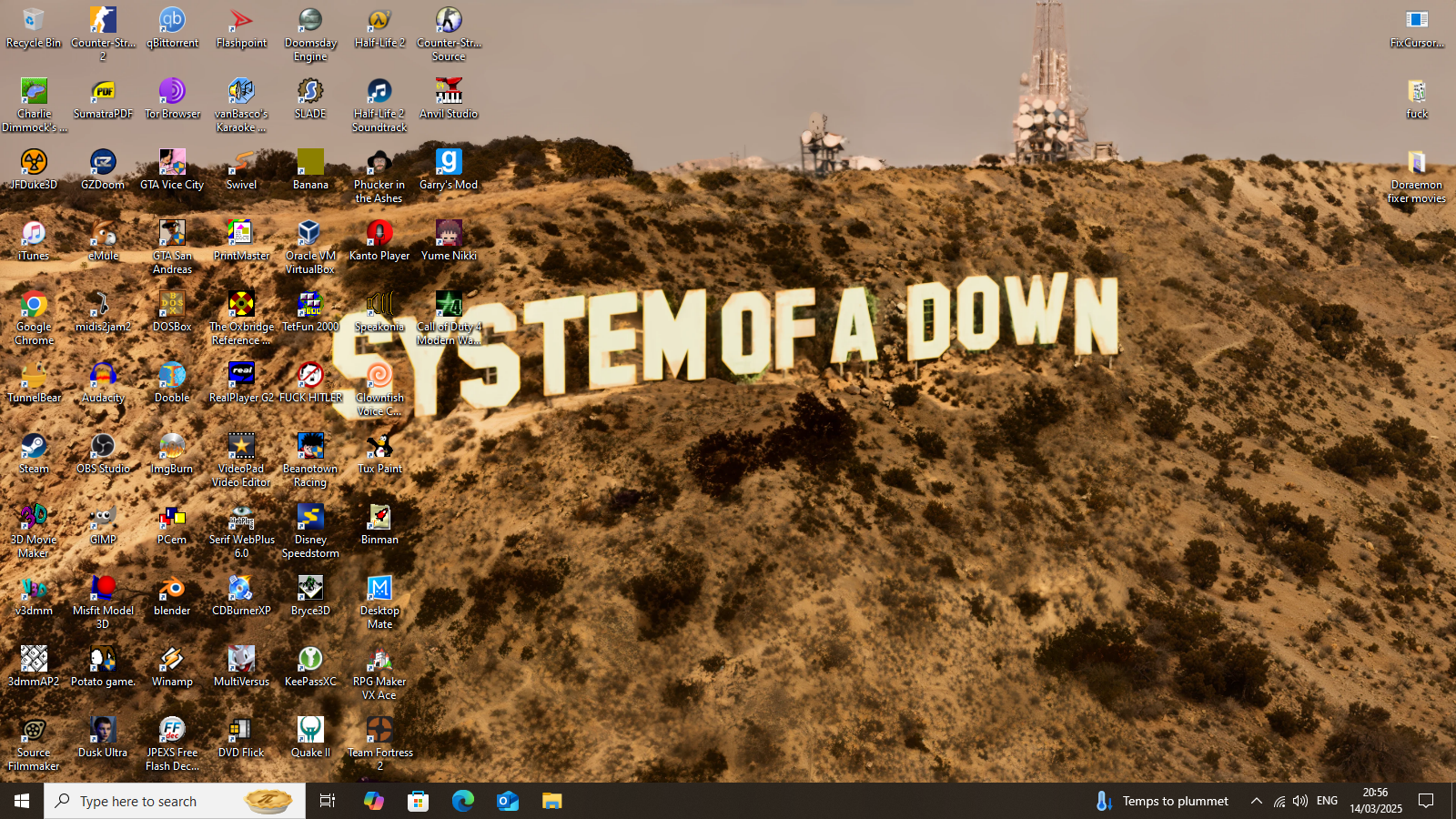
Task: Open the Windows Start menu
Action: (x=22, y=801)
